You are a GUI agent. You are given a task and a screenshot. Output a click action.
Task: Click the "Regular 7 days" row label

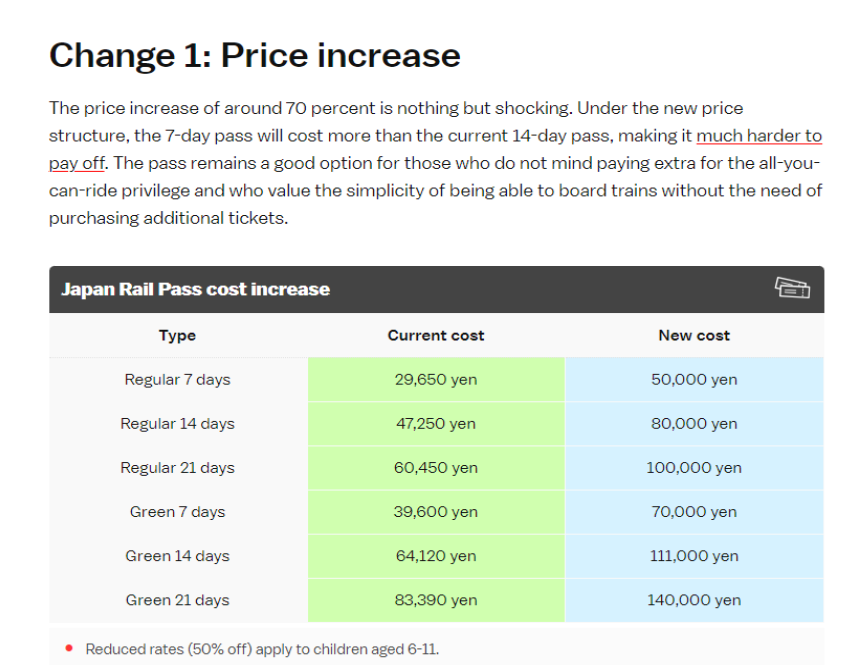177,380
